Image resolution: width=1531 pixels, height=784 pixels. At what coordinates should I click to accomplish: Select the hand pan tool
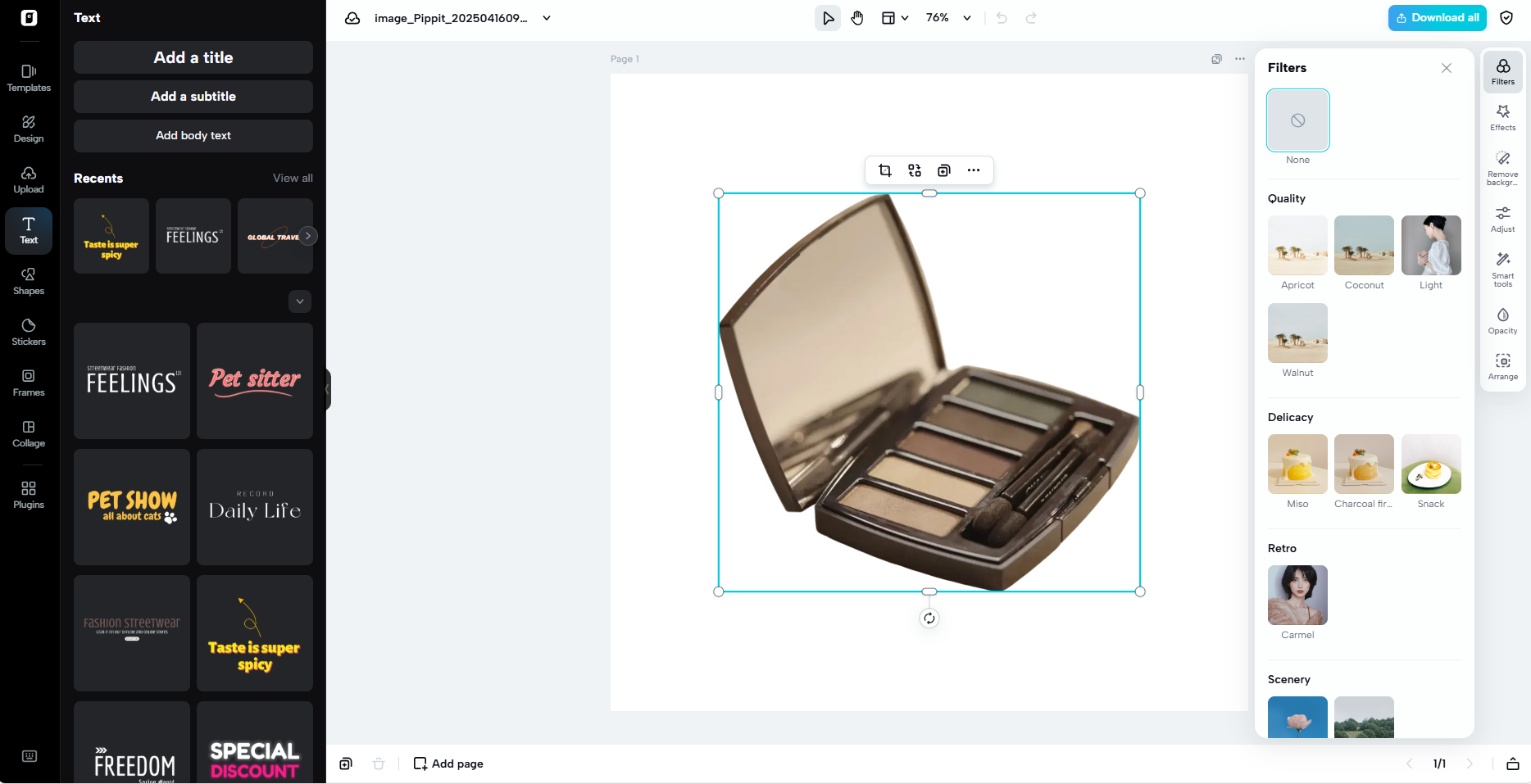[x=857, y=18]
